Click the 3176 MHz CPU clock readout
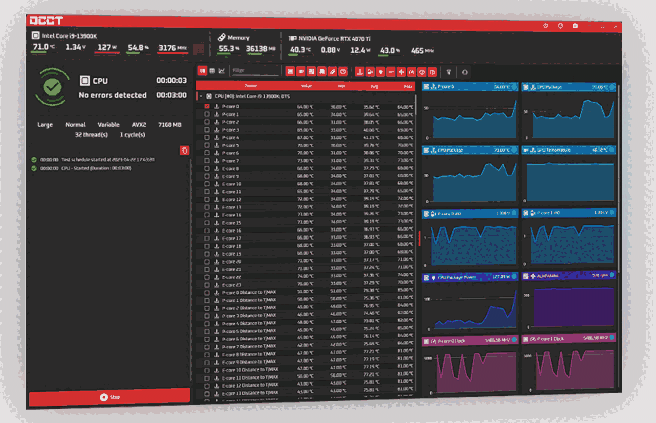The width and height of the screenshot is (656, 423). tap(172, 48)
